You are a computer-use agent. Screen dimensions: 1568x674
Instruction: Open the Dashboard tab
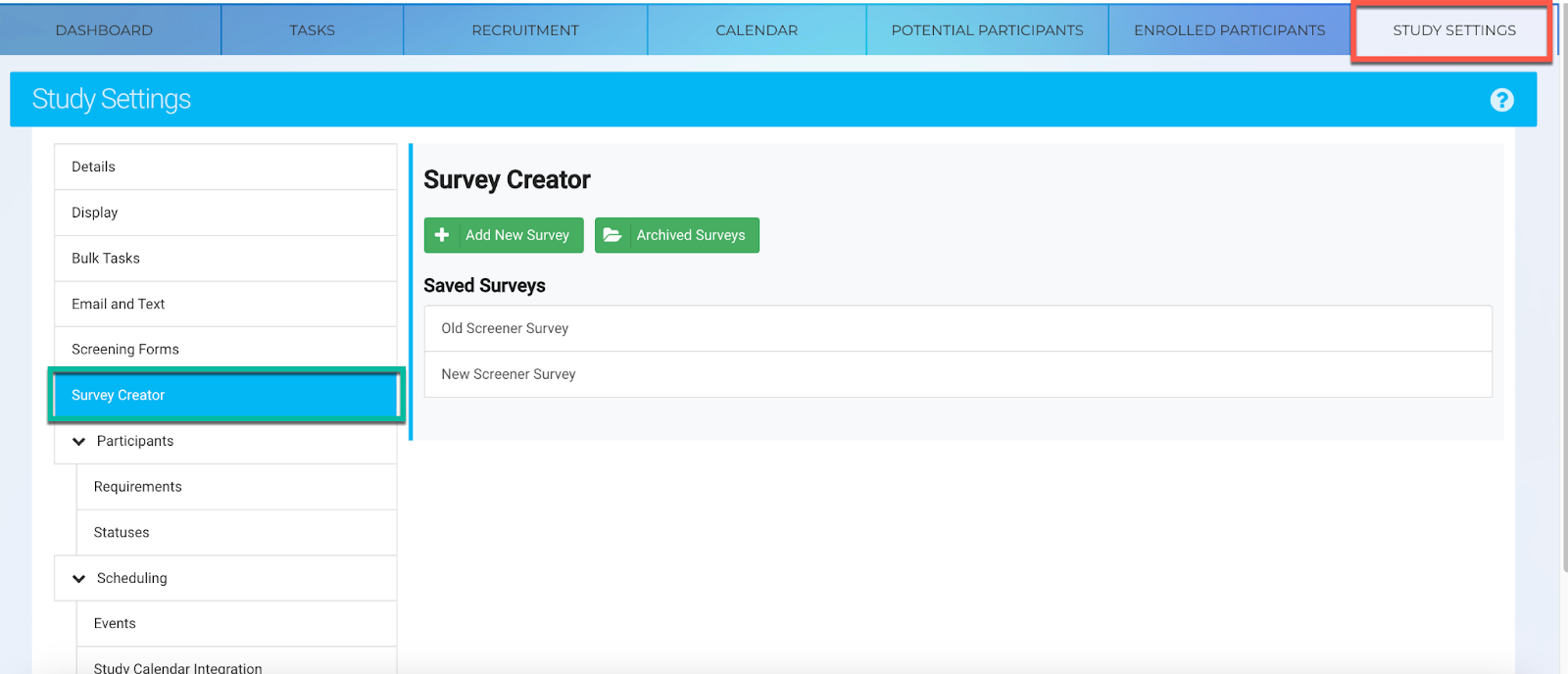click(104, 30)
